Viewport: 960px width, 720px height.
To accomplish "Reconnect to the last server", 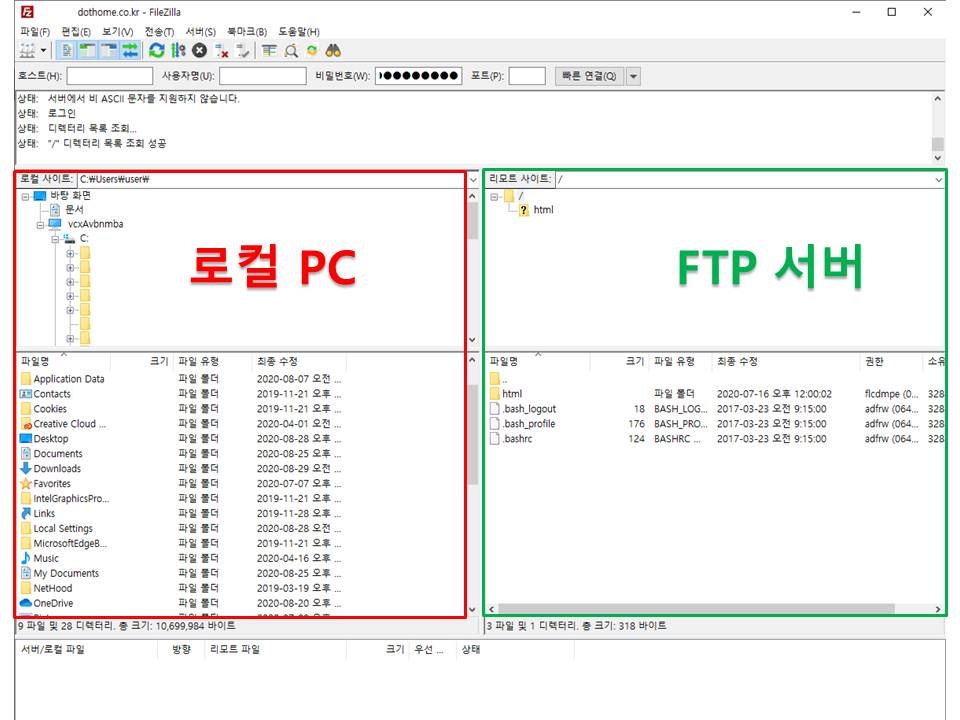I will point(243,51).
